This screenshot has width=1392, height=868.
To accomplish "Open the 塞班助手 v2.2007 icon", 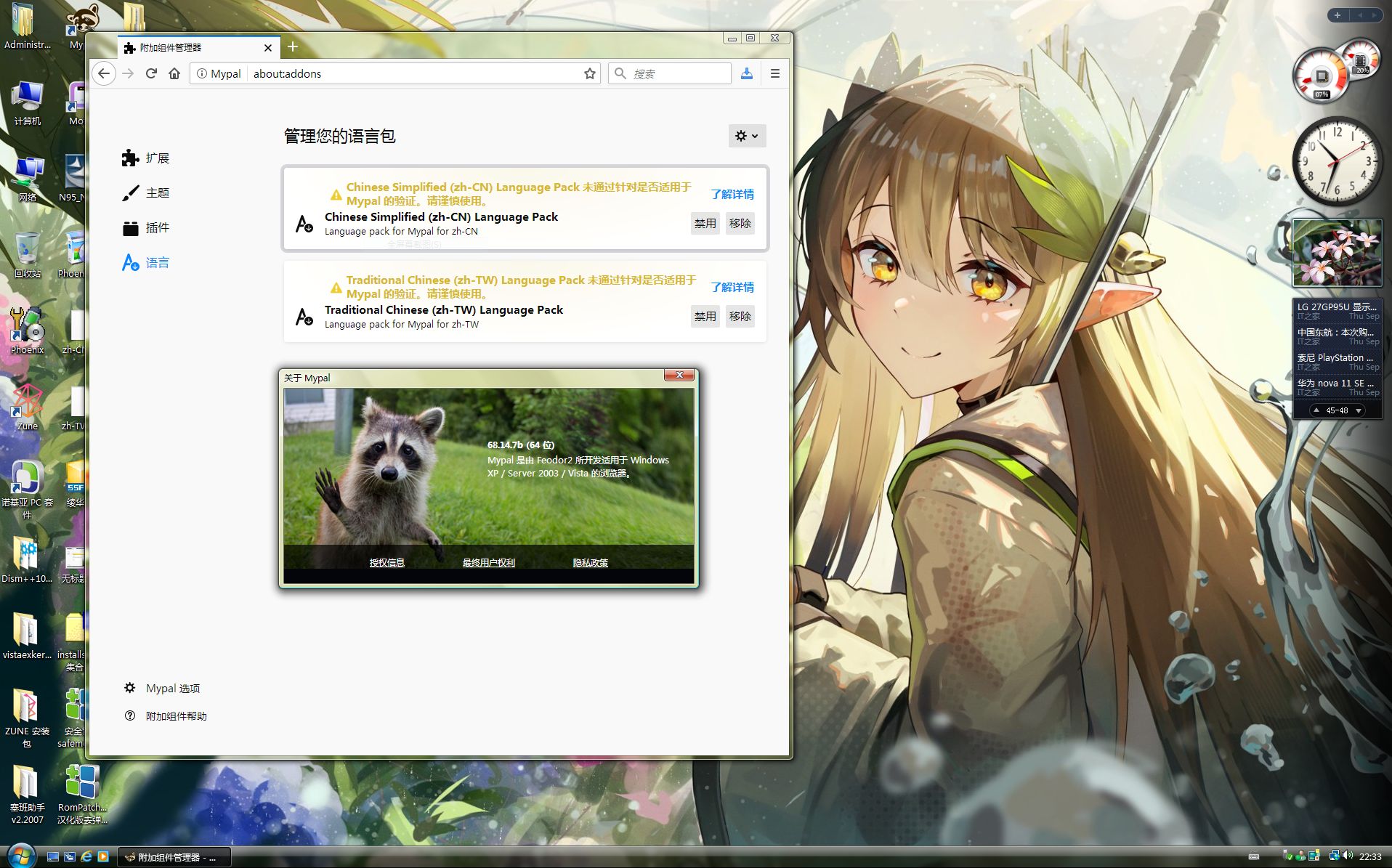I will pyautogui.click(x=27, y=794).
